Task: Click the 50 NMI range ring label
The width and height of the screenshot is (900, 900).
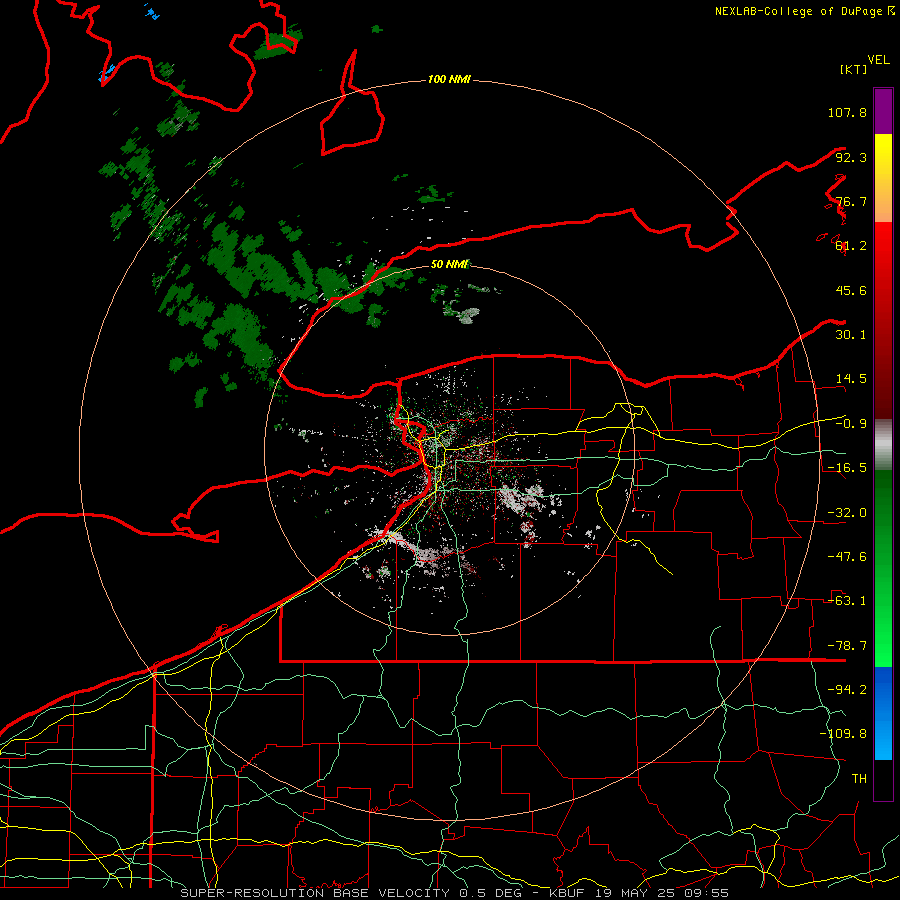Action: coord(449,264)
